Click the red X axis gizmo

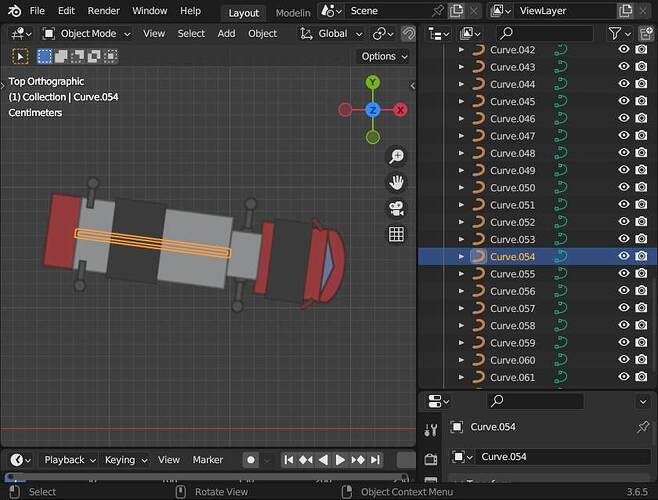click(400, 110)
